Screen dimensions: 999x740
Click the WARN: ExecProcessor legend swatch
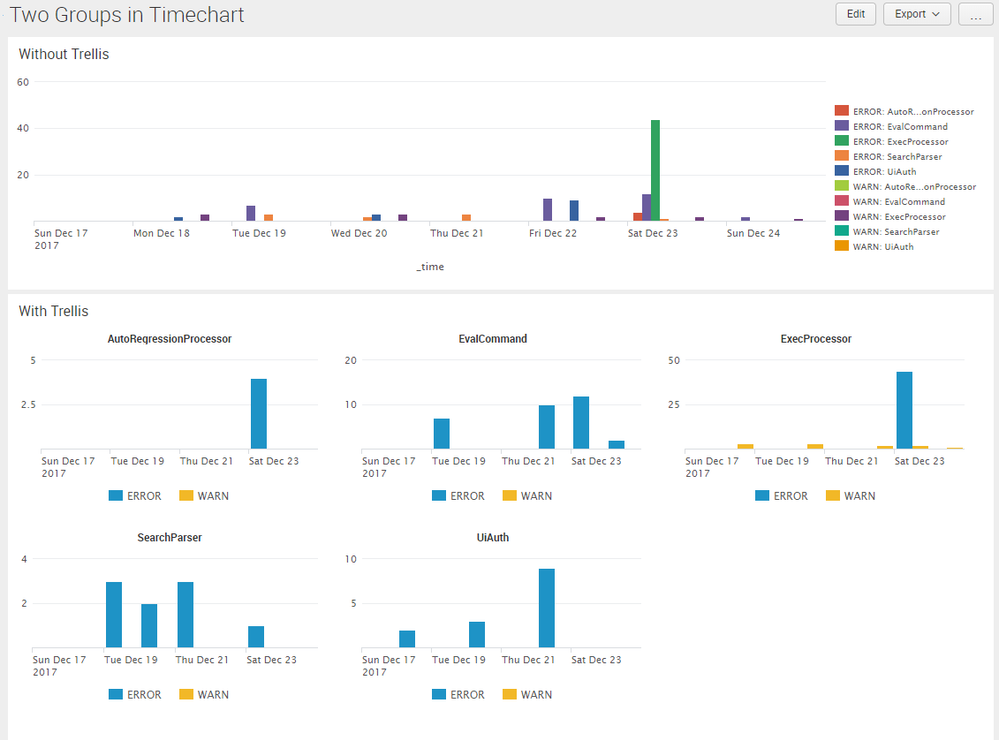coord(842,217)
